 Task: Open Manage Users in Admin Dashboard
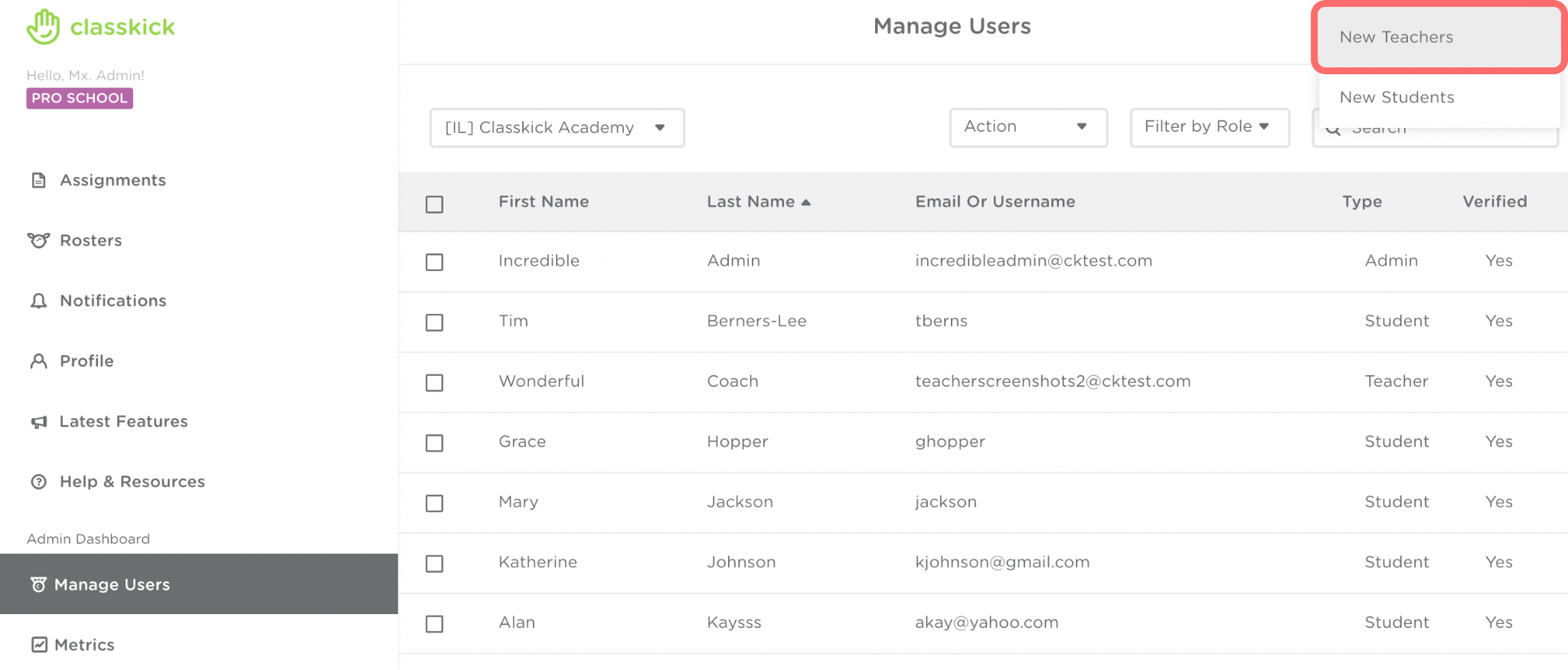coord(113,584)
